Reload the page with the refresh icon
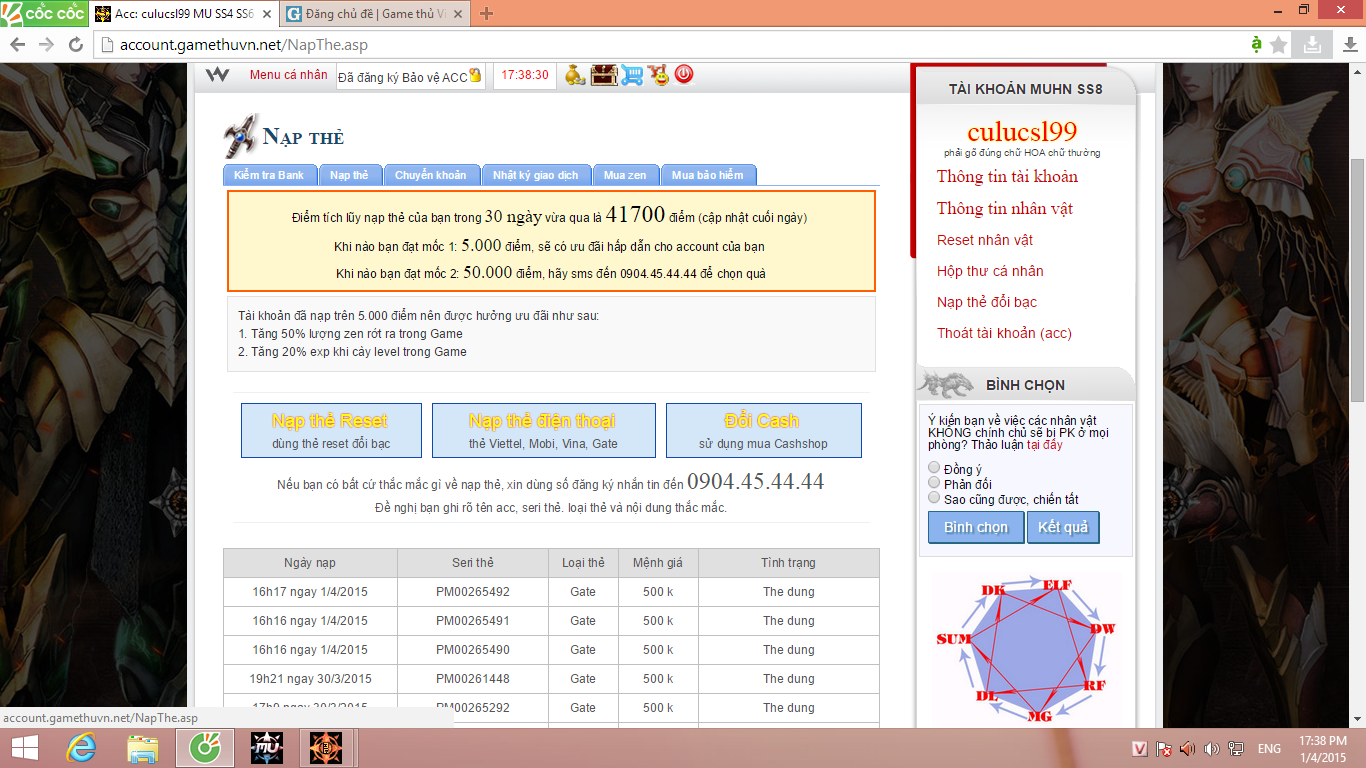The height and width of the screenshot is (768, 1366). coord(75,45)
